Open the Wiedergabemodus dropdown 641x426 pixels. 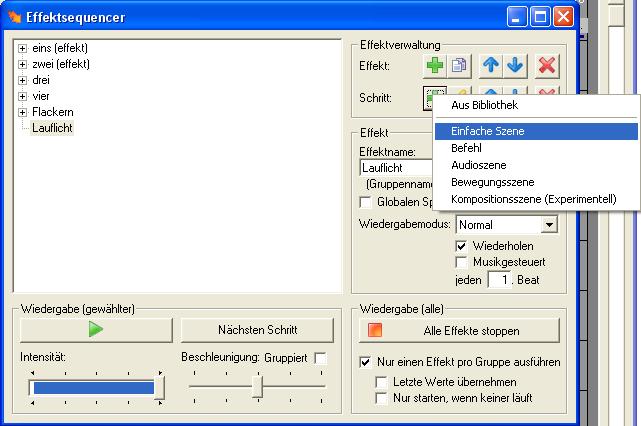pyautogui.click(x=549, y=225)
